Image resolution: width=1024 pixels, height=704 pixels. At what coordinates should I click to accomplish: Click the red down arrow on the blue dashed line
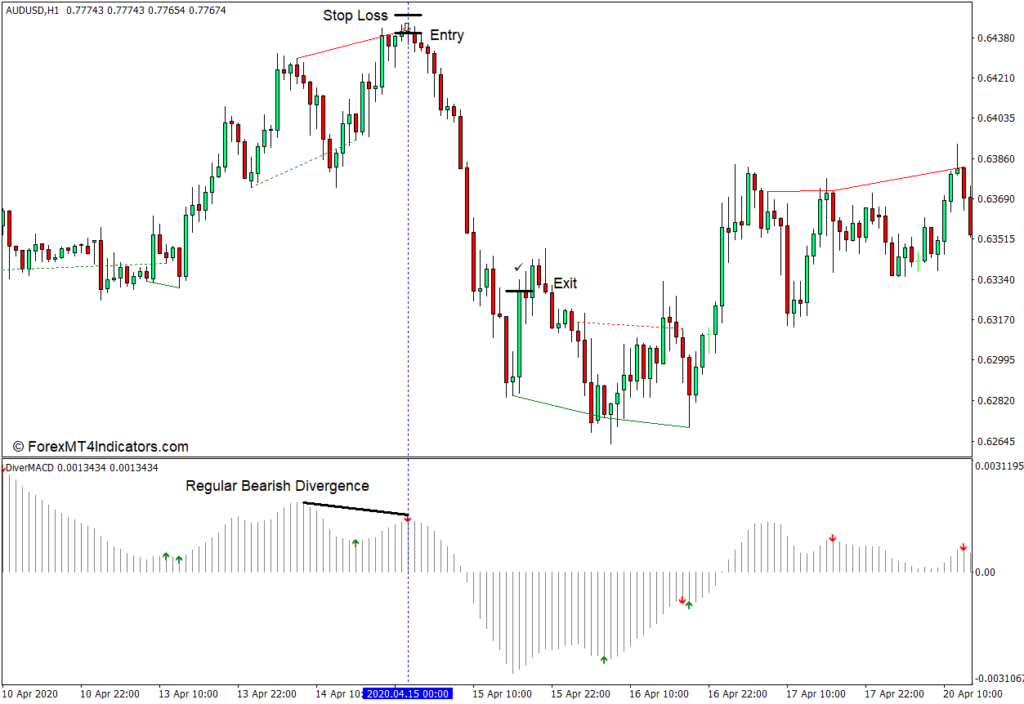click(x=407, y=520)
